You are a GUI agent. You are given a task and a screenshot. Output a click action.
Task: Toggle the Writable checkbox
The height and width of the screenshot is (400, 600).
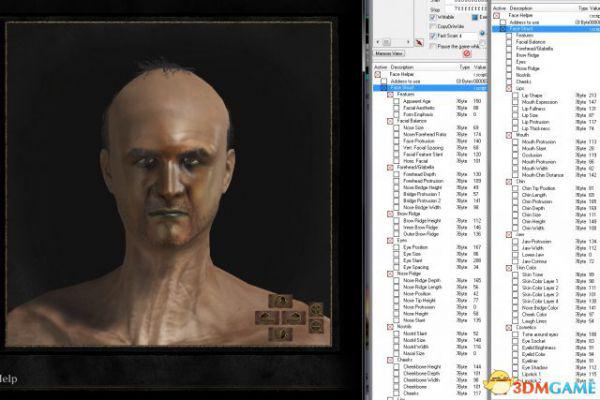click(433, 17)
